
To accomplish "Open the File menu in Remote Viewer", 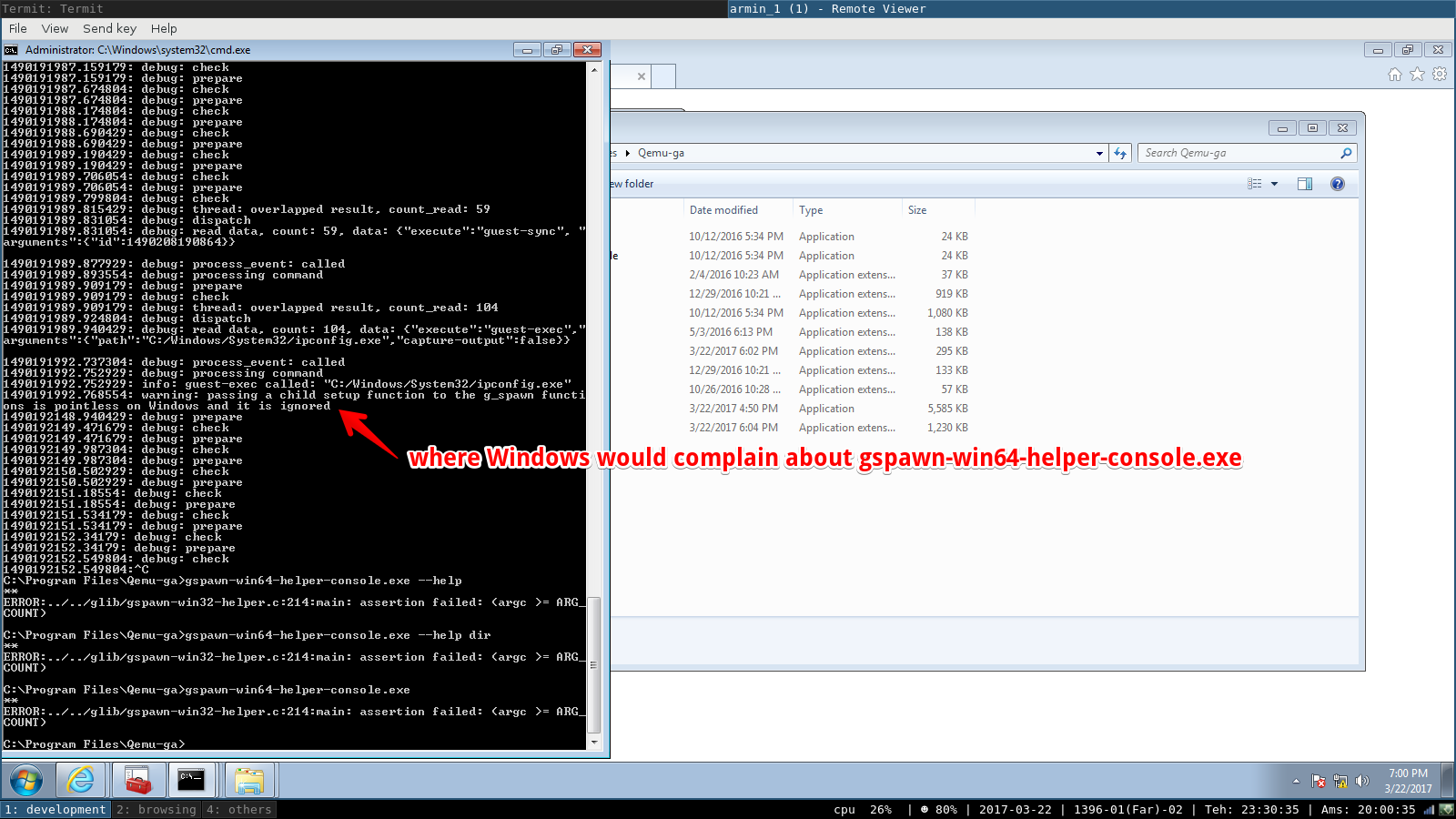I will 17,28.
